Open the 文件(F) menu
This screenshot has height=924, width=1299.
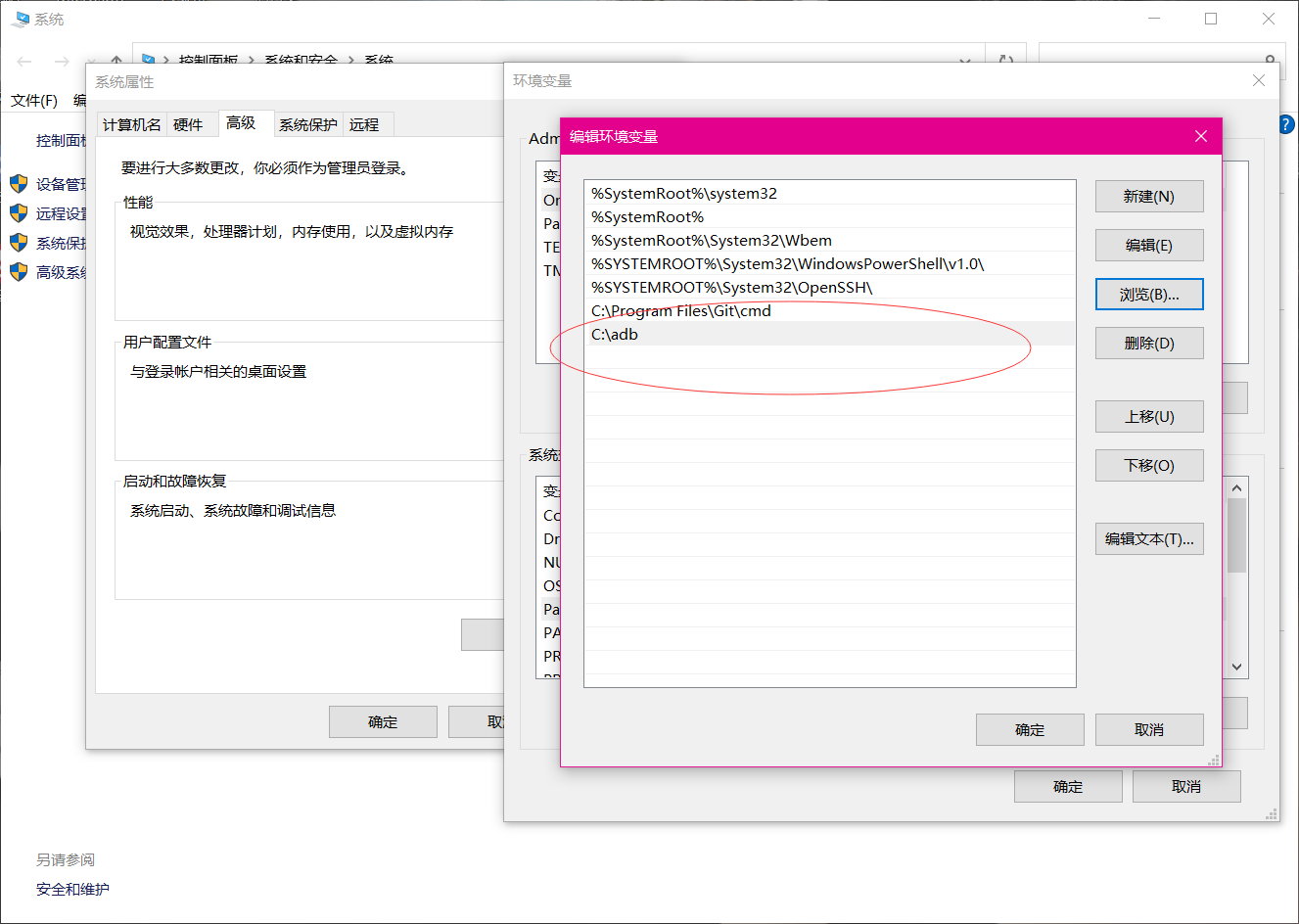(x=34, y=100)
